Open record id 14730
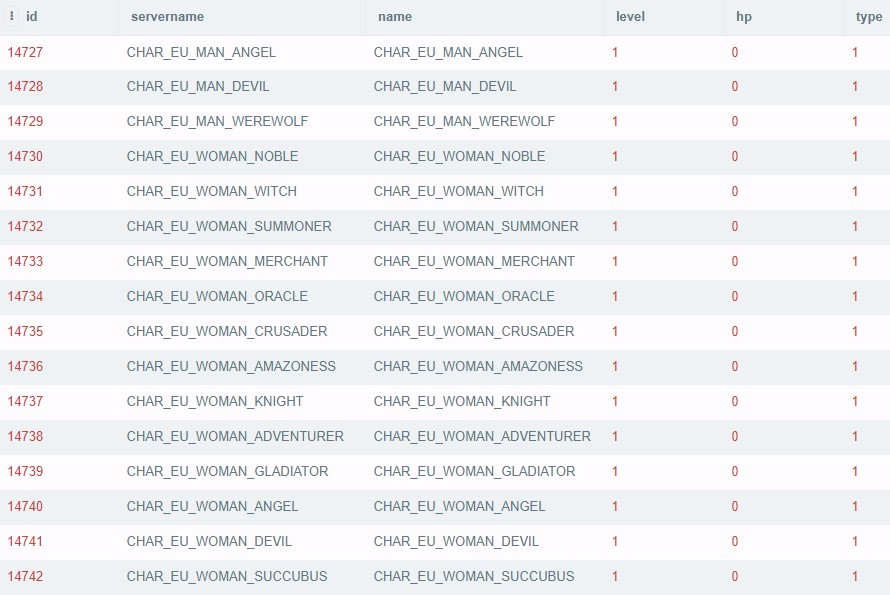The image size is (890, 595). coord(25,157)
